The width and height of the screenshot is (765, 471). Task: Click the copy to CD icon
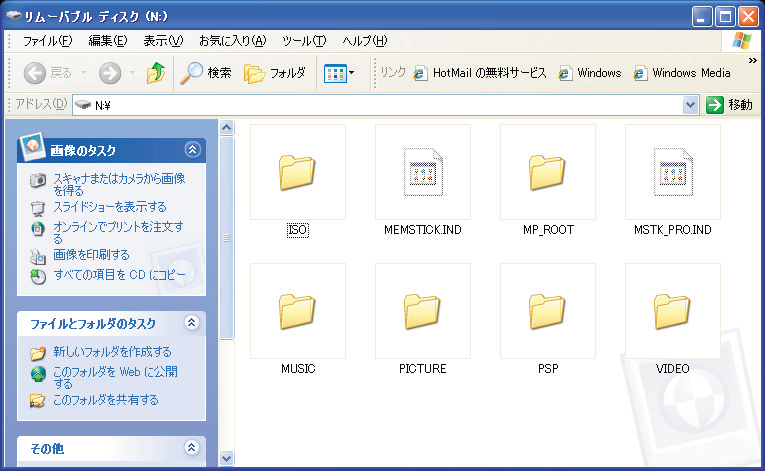[x=38, y=276]
